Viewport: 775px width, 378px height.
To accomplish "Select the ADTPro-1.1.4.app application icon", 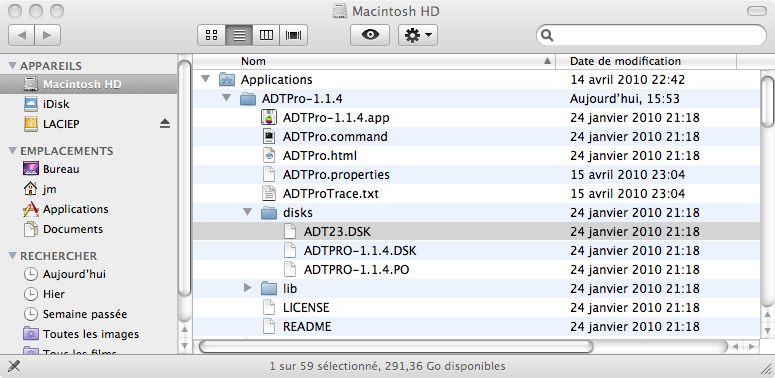I will point(268,118).
